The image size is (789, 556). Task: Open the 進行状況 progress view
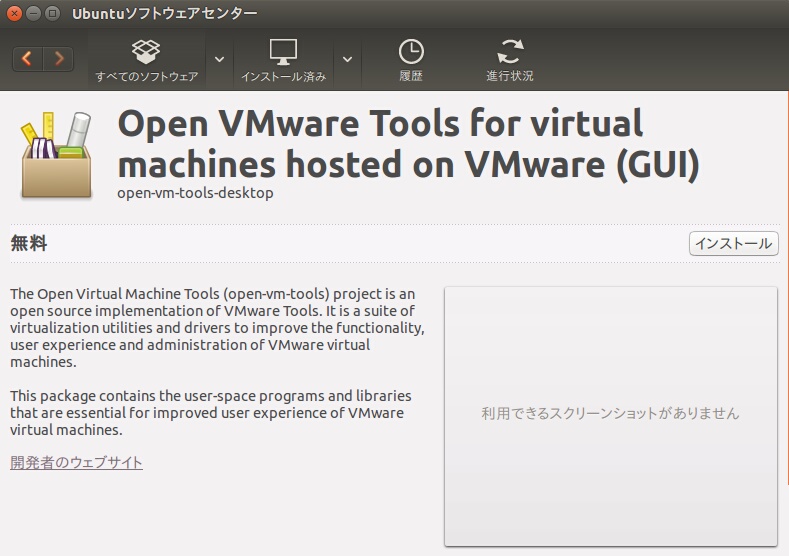[x=510, y=60]
